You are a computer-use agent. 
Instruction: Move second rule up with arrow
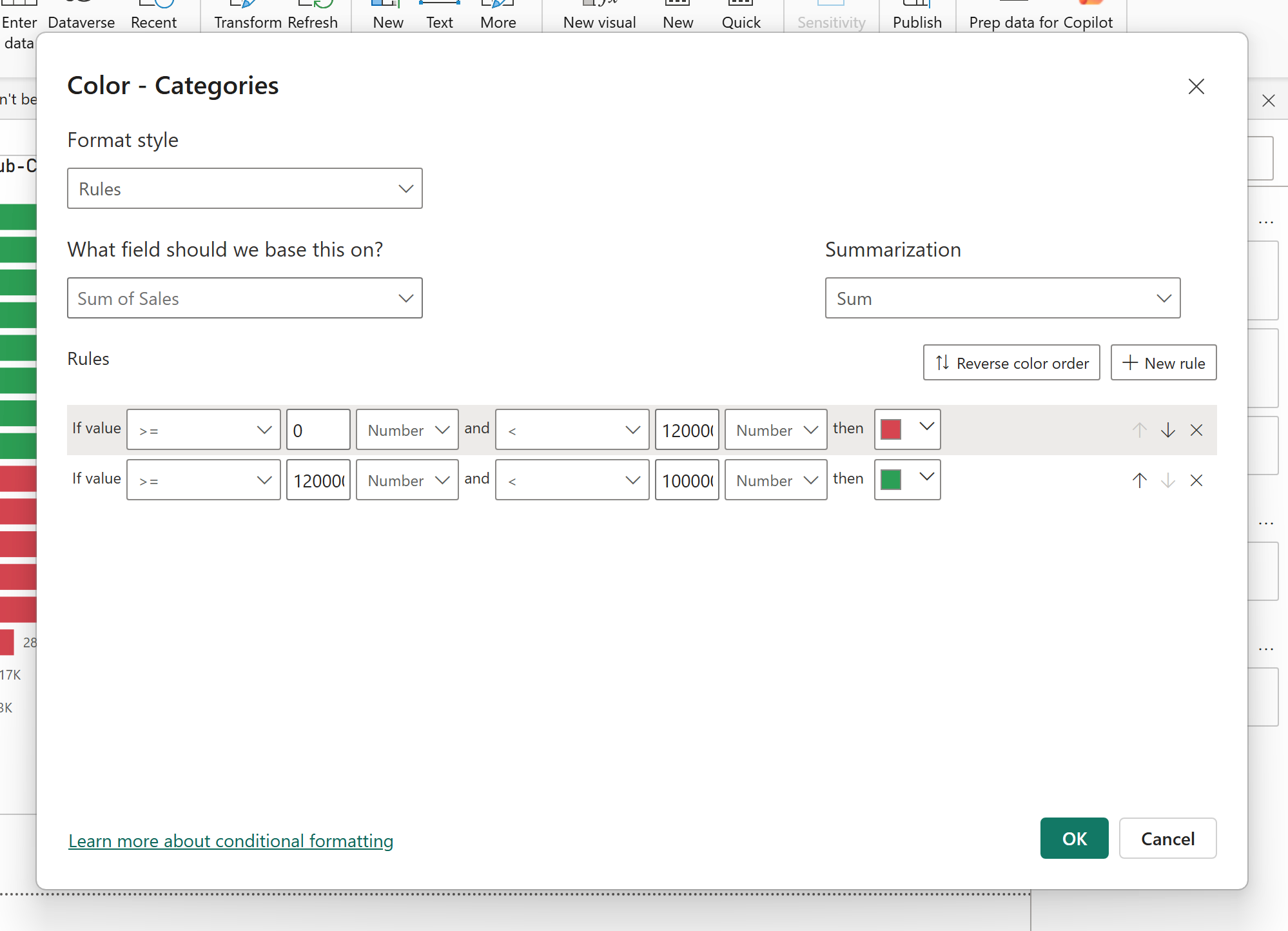[1139, 480]
